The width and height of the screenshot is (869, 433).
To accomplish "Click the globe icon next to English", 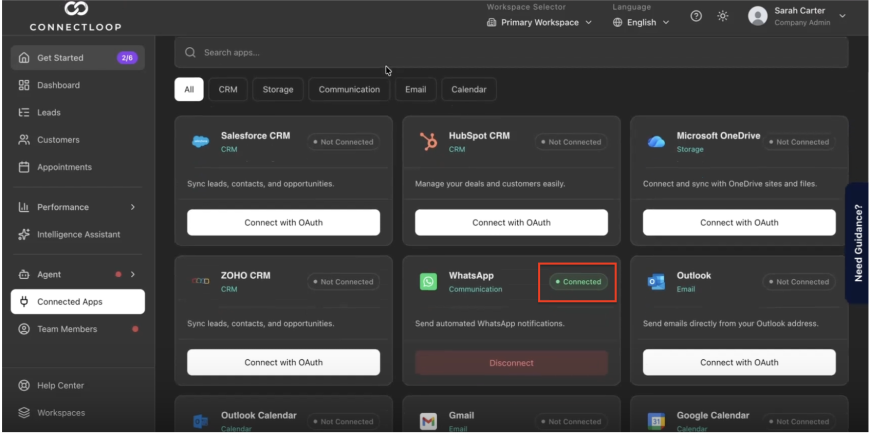I will pos(617,23).
